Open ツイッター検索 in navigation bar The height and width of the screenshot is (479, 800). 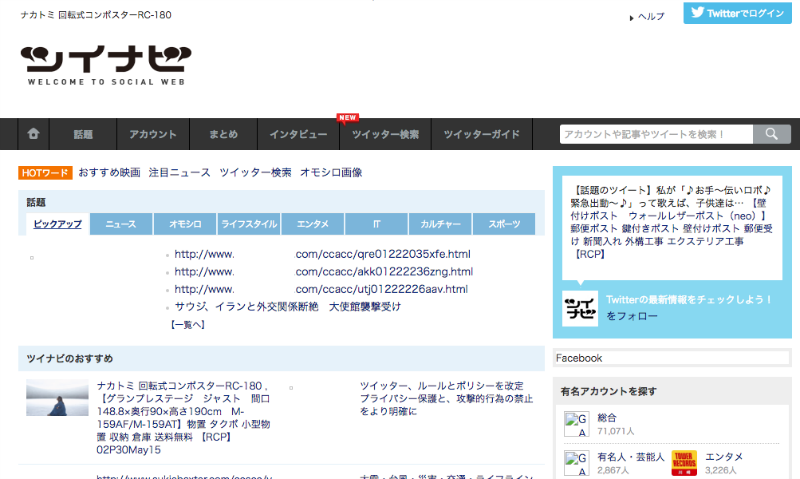(385, 134)
